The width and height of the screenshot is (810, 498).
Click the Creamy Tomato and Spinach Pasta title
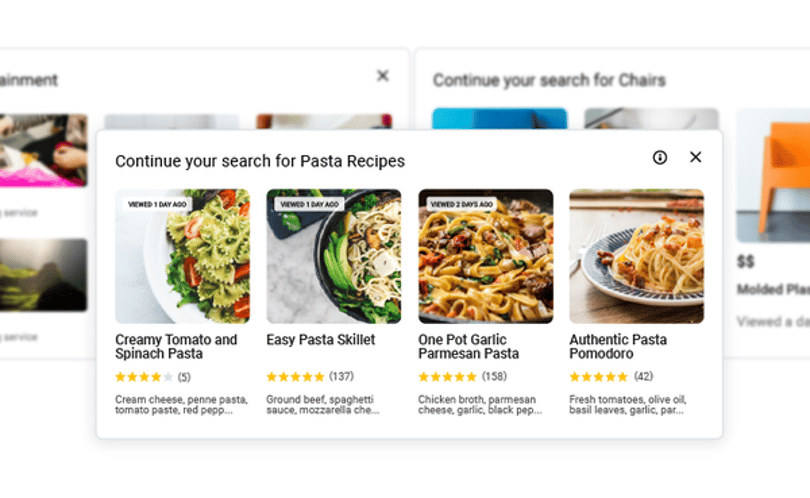click(x=176, y=347)
